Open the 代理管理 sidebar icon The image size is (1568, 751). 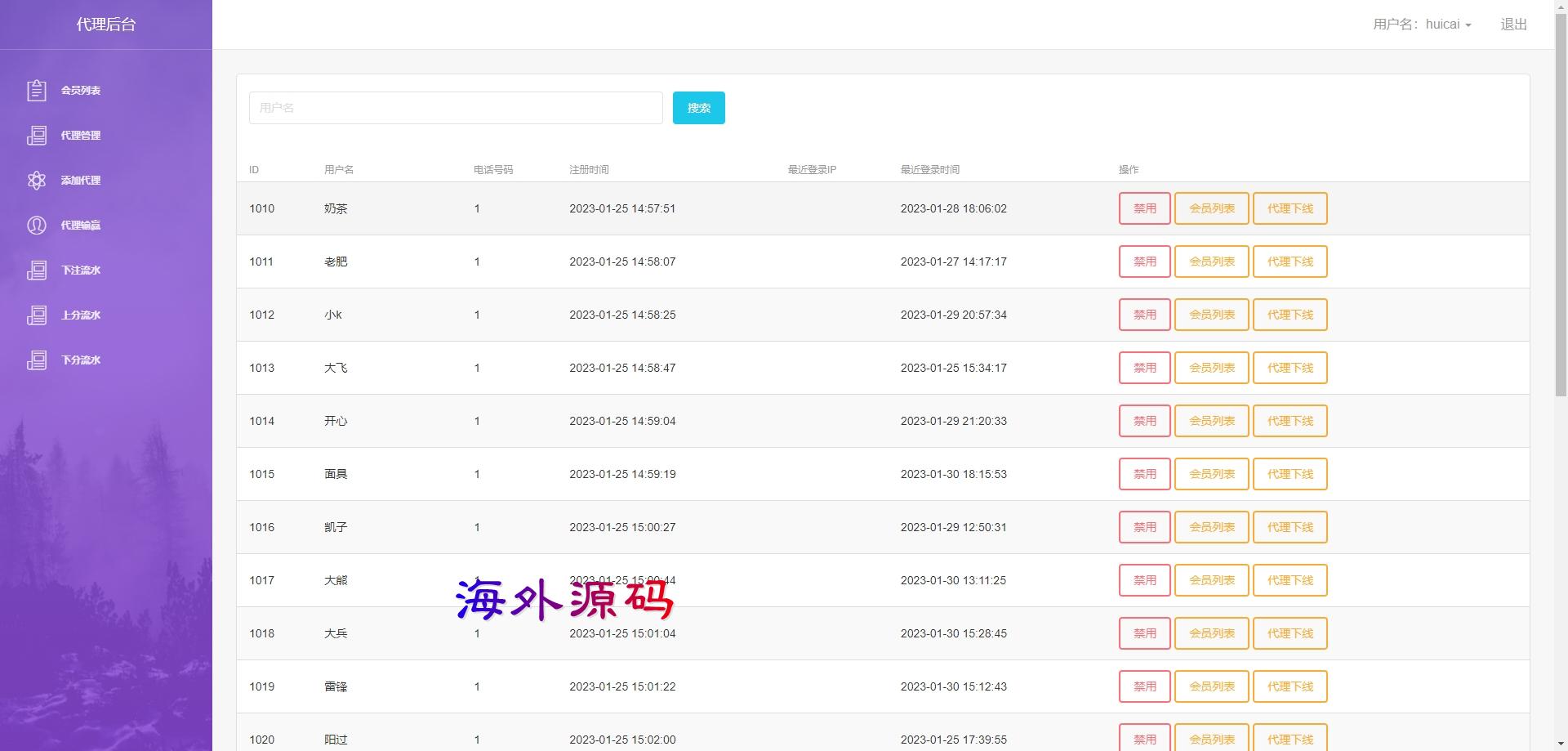pos(37,135)
